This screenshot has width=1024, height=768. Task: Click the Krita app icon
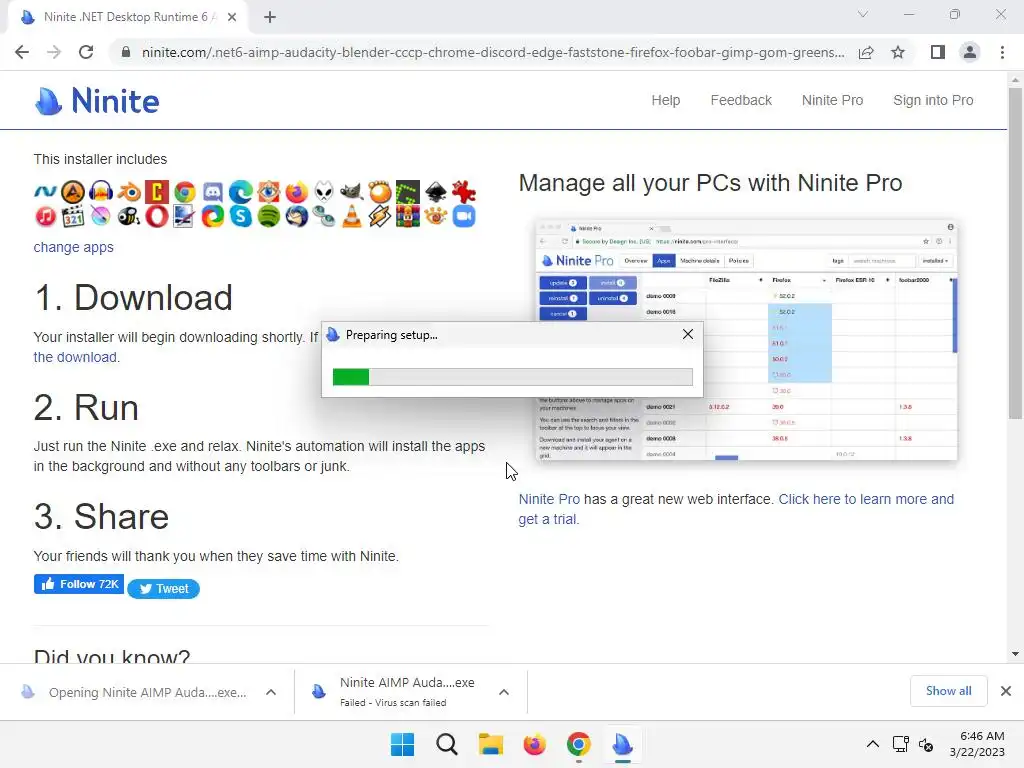[101, 216]
